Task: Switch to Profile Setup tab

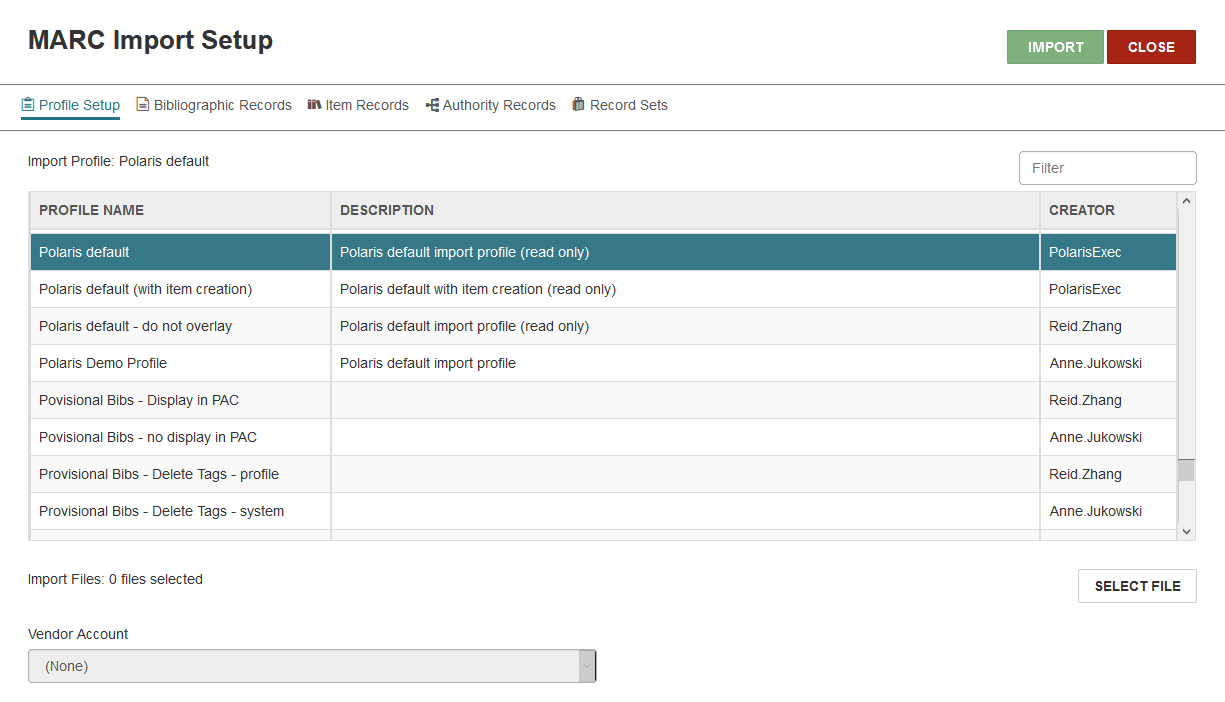Action: pyautogui.click(x=70, y=105)
